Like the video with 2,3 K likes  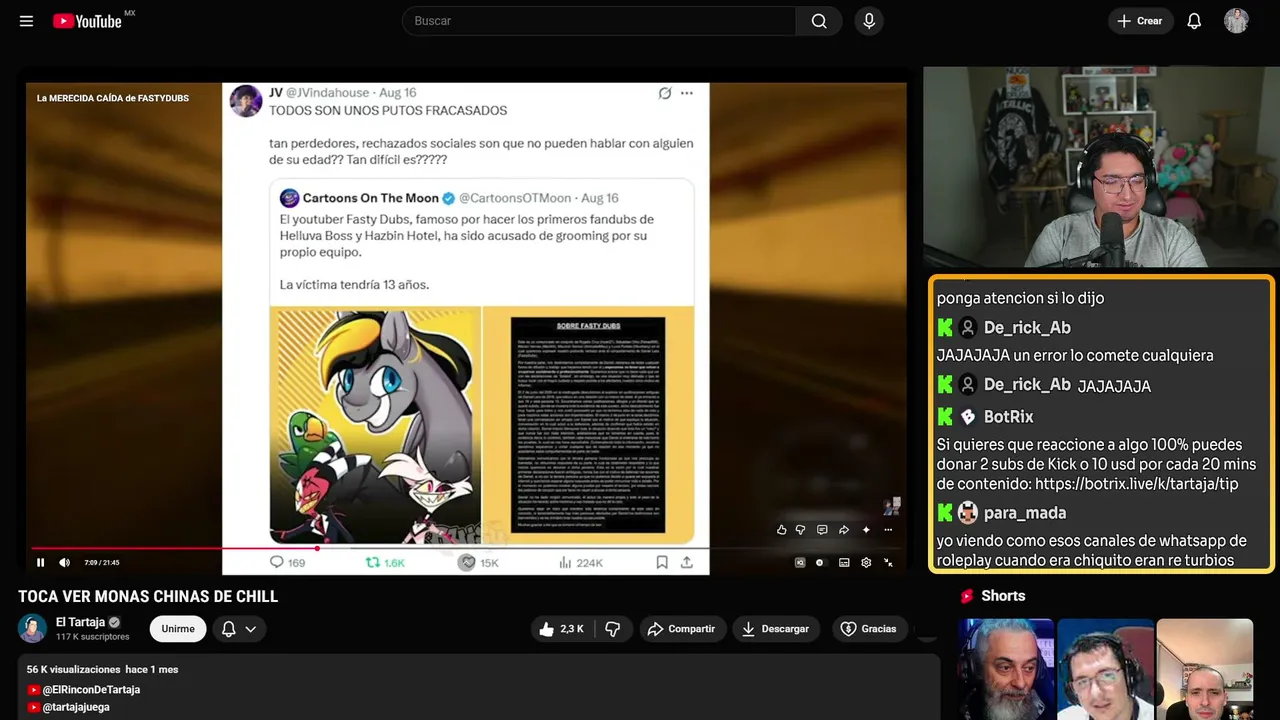pyautogui.click(x=561, y=629)
